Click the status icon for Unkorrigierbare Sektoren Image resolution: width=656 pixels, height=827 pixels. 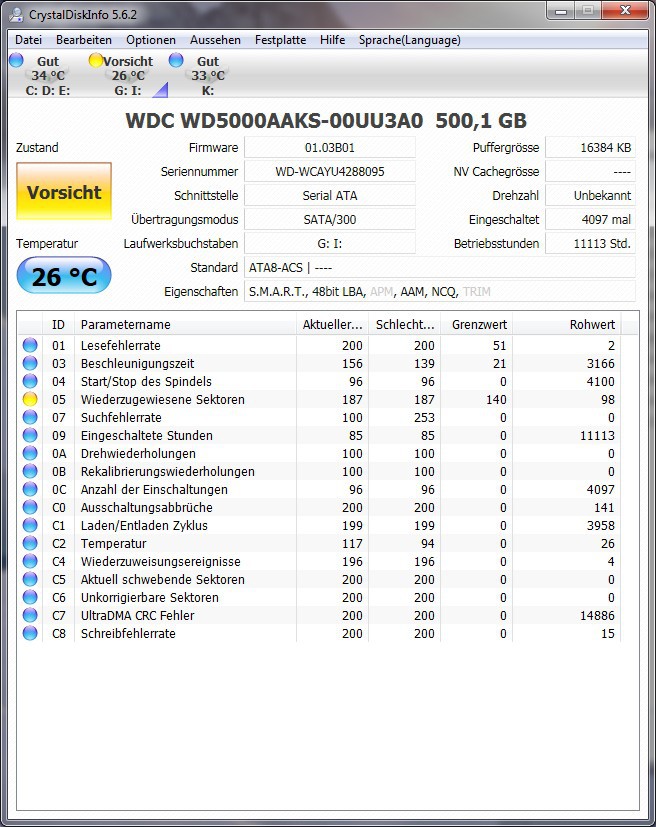pos(30,597)
